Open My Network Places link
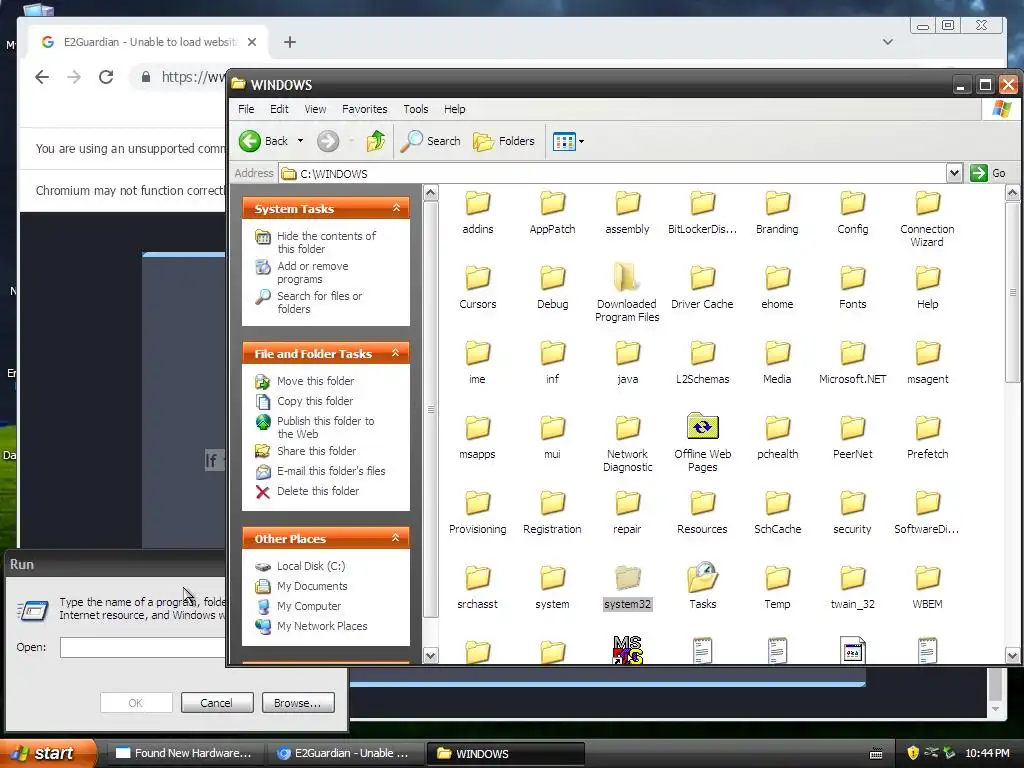 321,626
